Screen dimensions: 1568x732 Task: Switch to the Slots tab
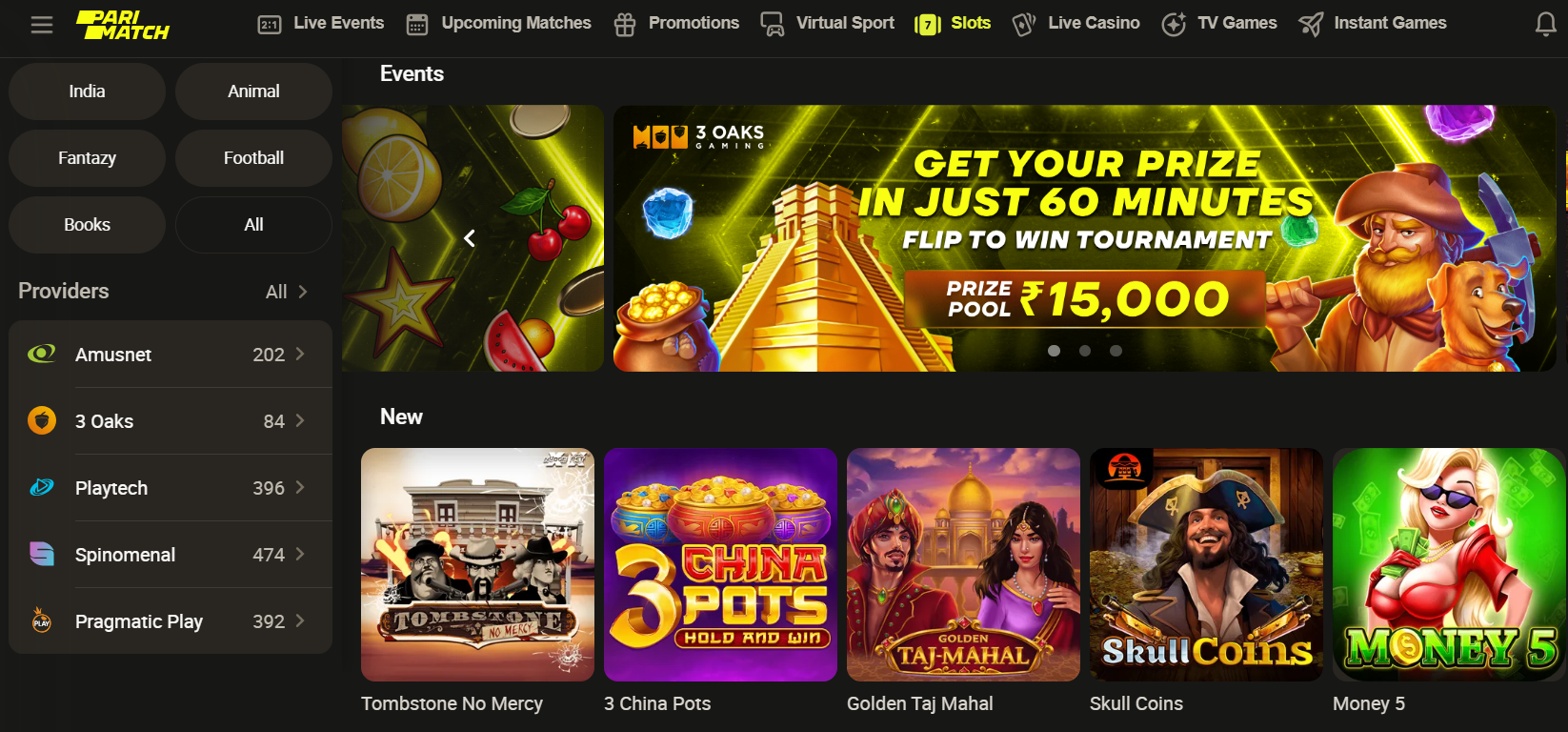[953, 24]
